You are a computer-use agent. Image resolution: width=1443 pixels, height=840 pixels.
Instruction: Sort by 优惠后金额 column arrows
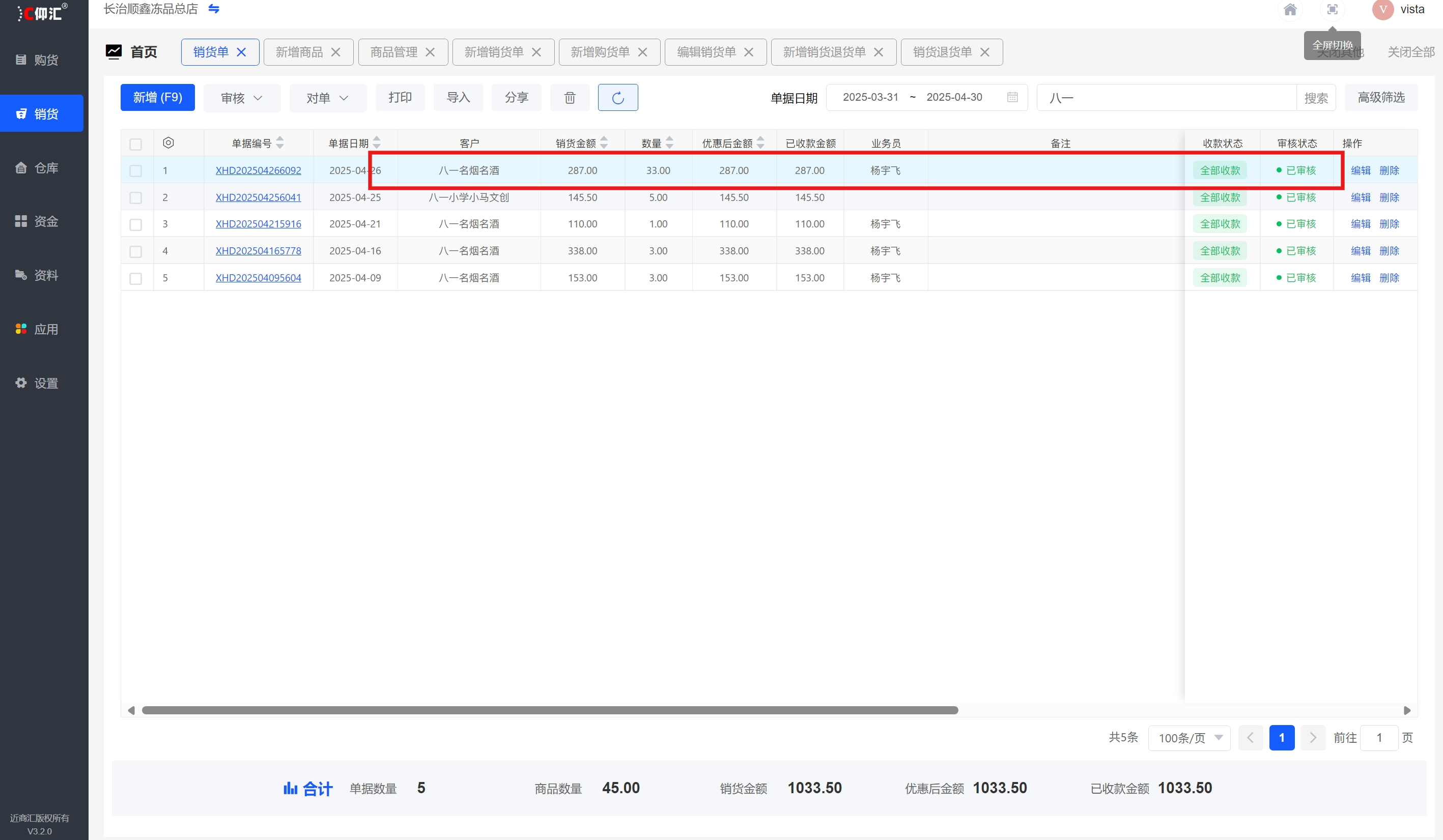click(760, 142)
